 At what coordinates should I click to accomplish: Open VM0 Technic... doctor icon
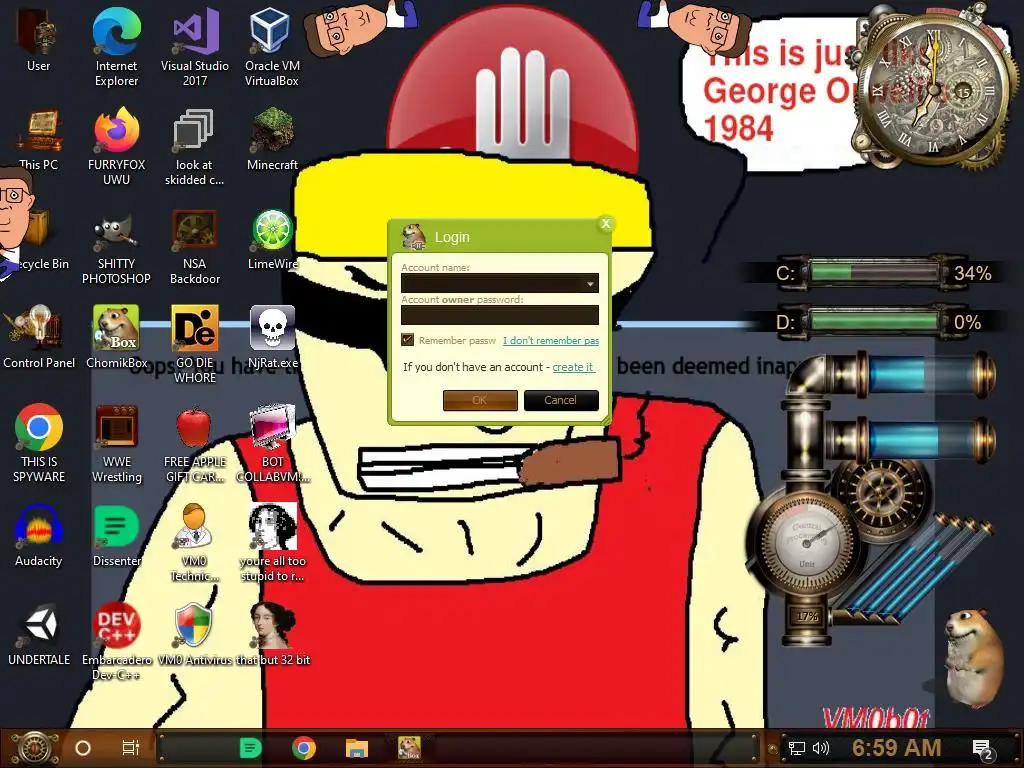click(194, 542)
